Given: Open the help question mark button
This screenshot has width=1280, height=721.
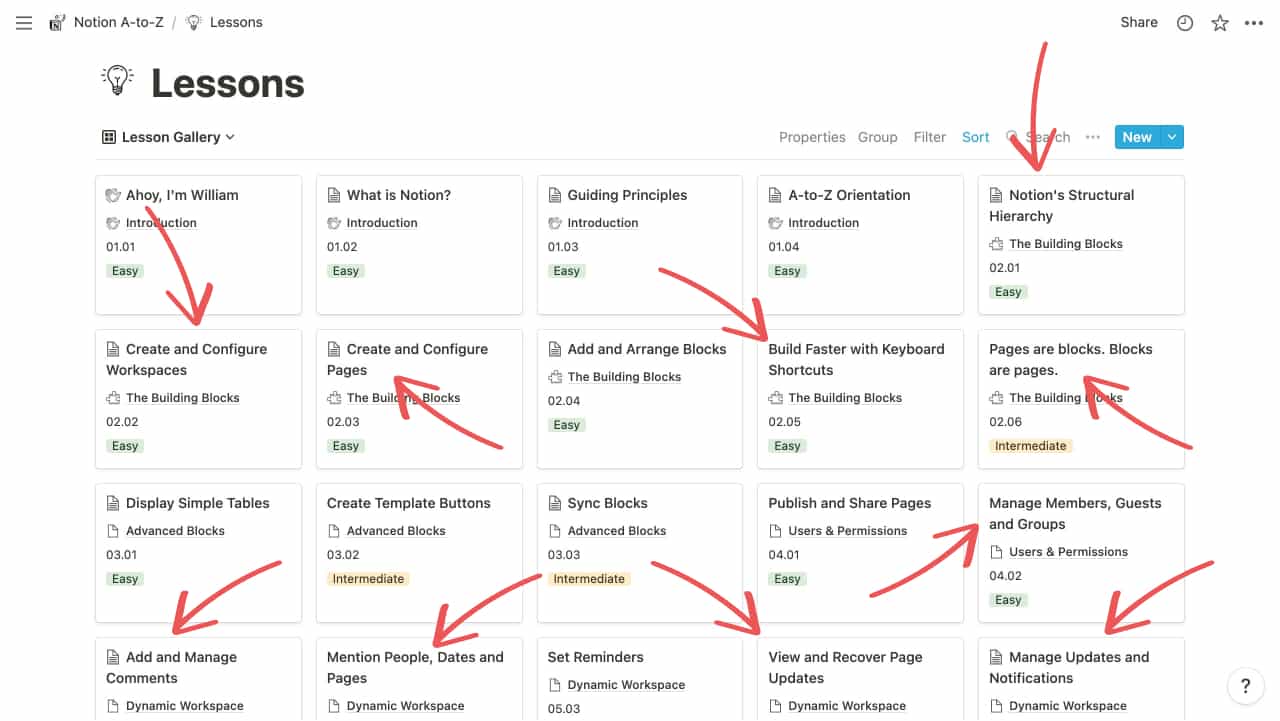Looking at the screenshot, I should pos(1245,686).
